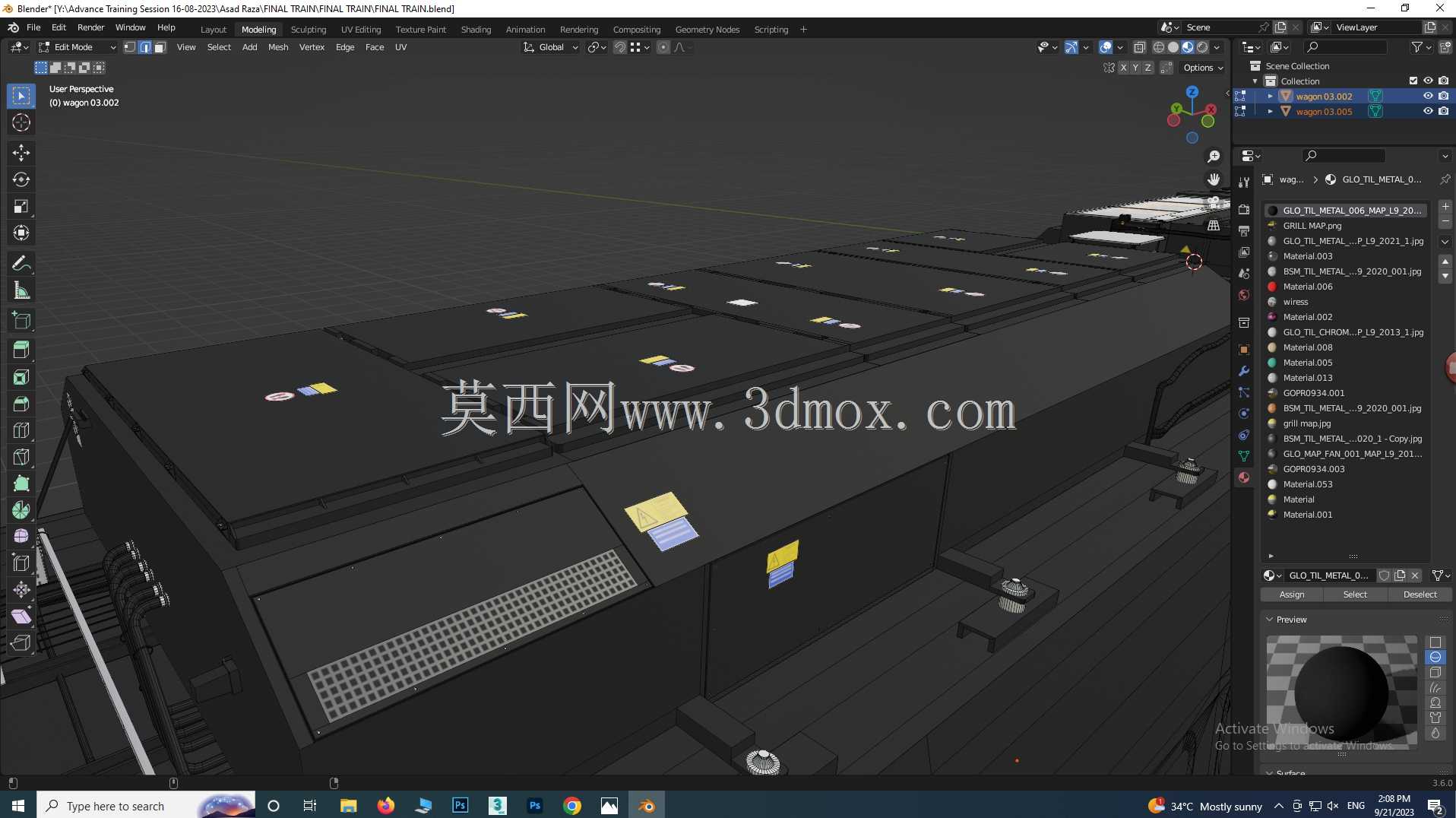
Task: Hide wagon 03.005 in viewport via eye
Action: click(x=1428, y=111)
